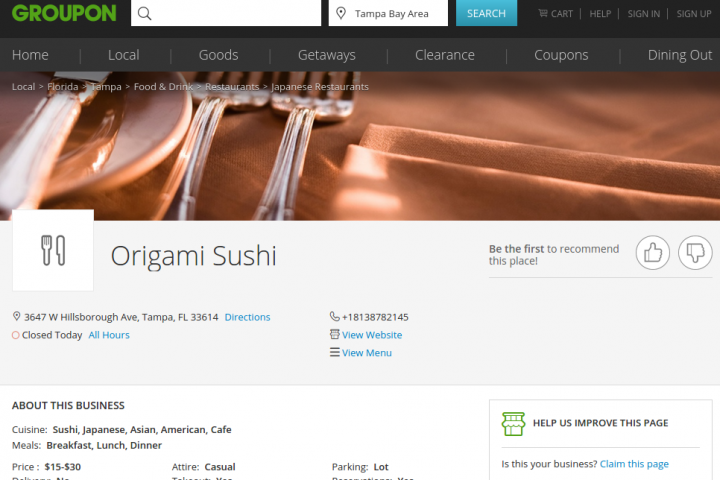Click the phone number +18138782145
Image resolution: width=720 pixels, height=480 pixels.
375,317
